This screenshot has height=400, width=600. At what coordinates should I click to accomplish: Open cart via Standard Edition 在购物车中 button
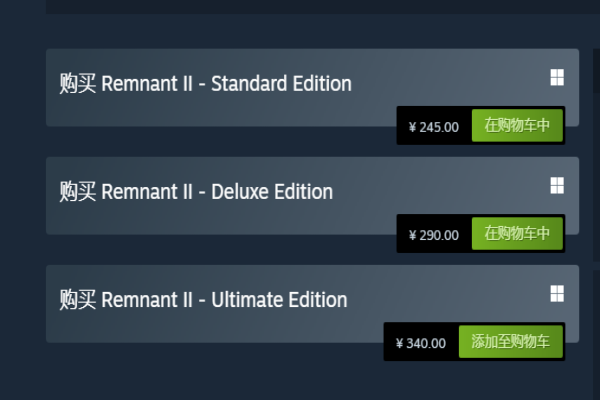click(x=517, y=126)
